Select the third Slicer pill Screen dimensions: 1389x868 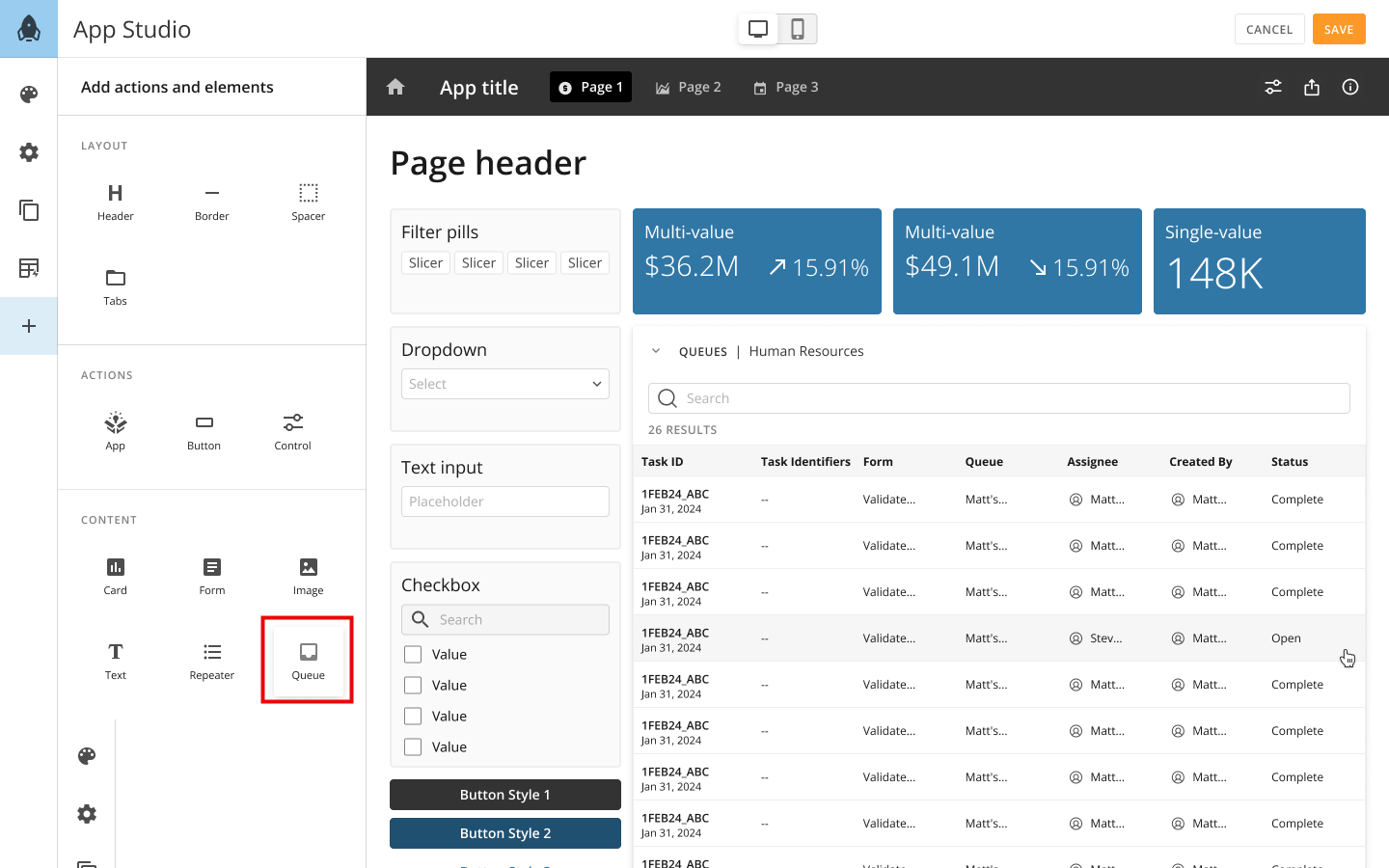point(531,262)
